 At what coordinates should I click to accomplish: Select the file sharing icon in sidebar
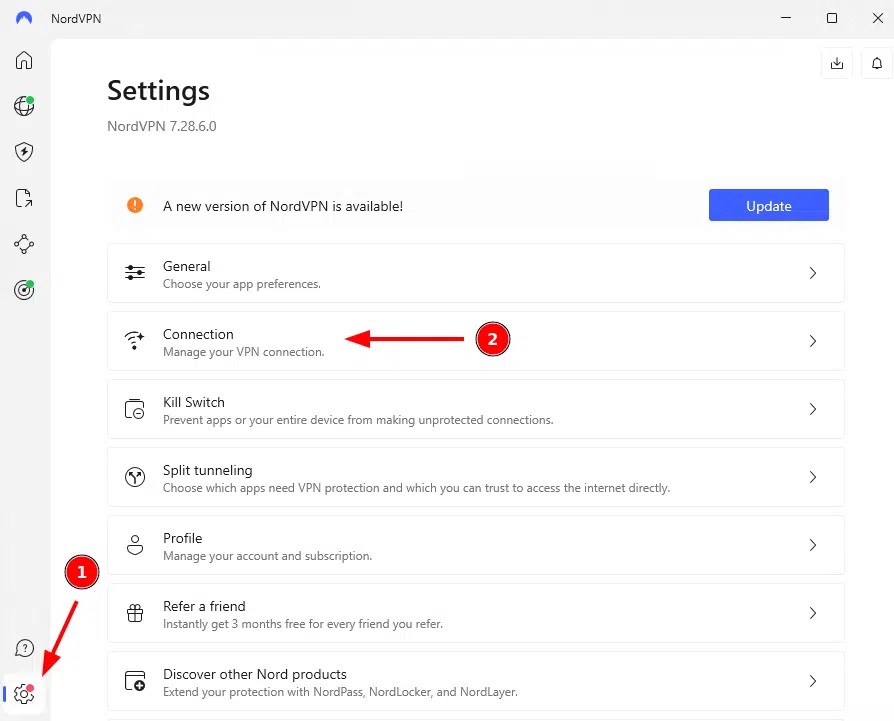[24, 198]
